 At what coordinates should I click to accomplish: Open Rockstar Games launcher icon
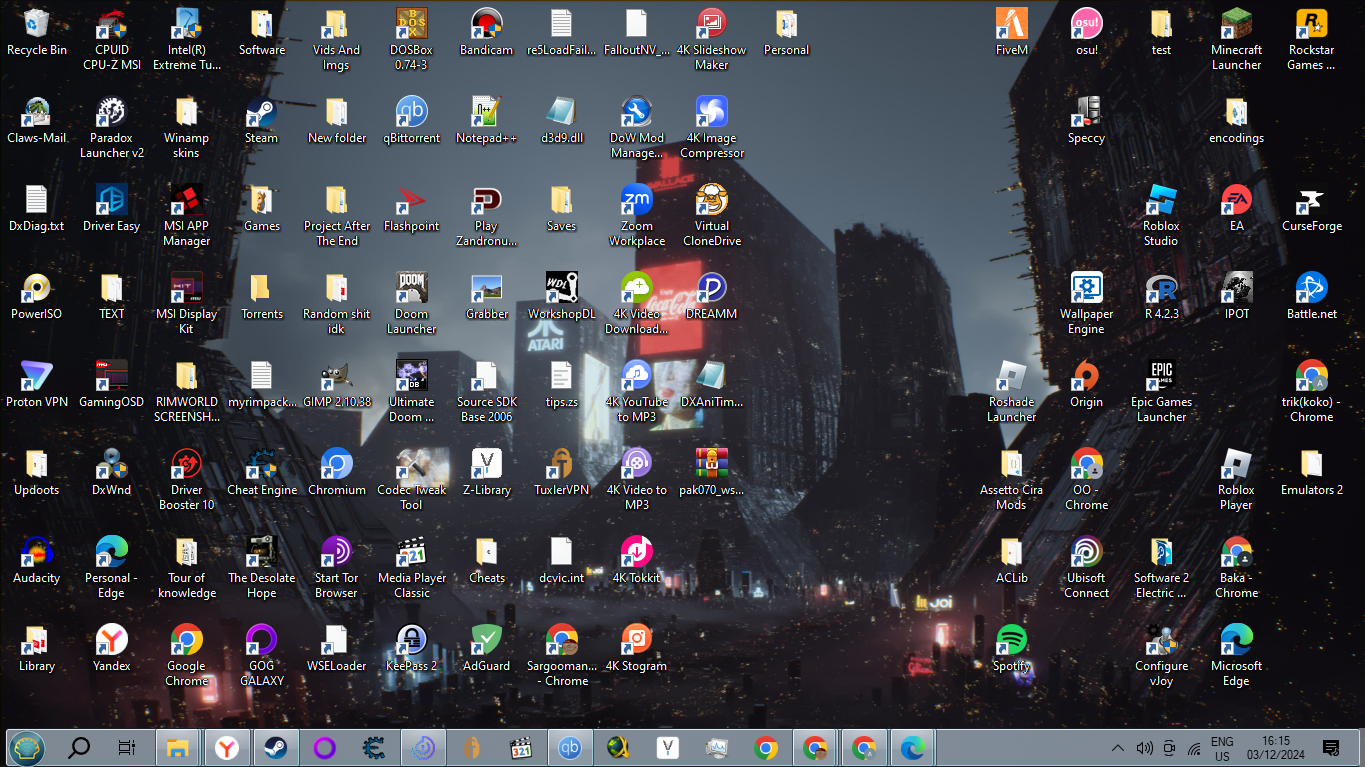tap(1311, 40)
